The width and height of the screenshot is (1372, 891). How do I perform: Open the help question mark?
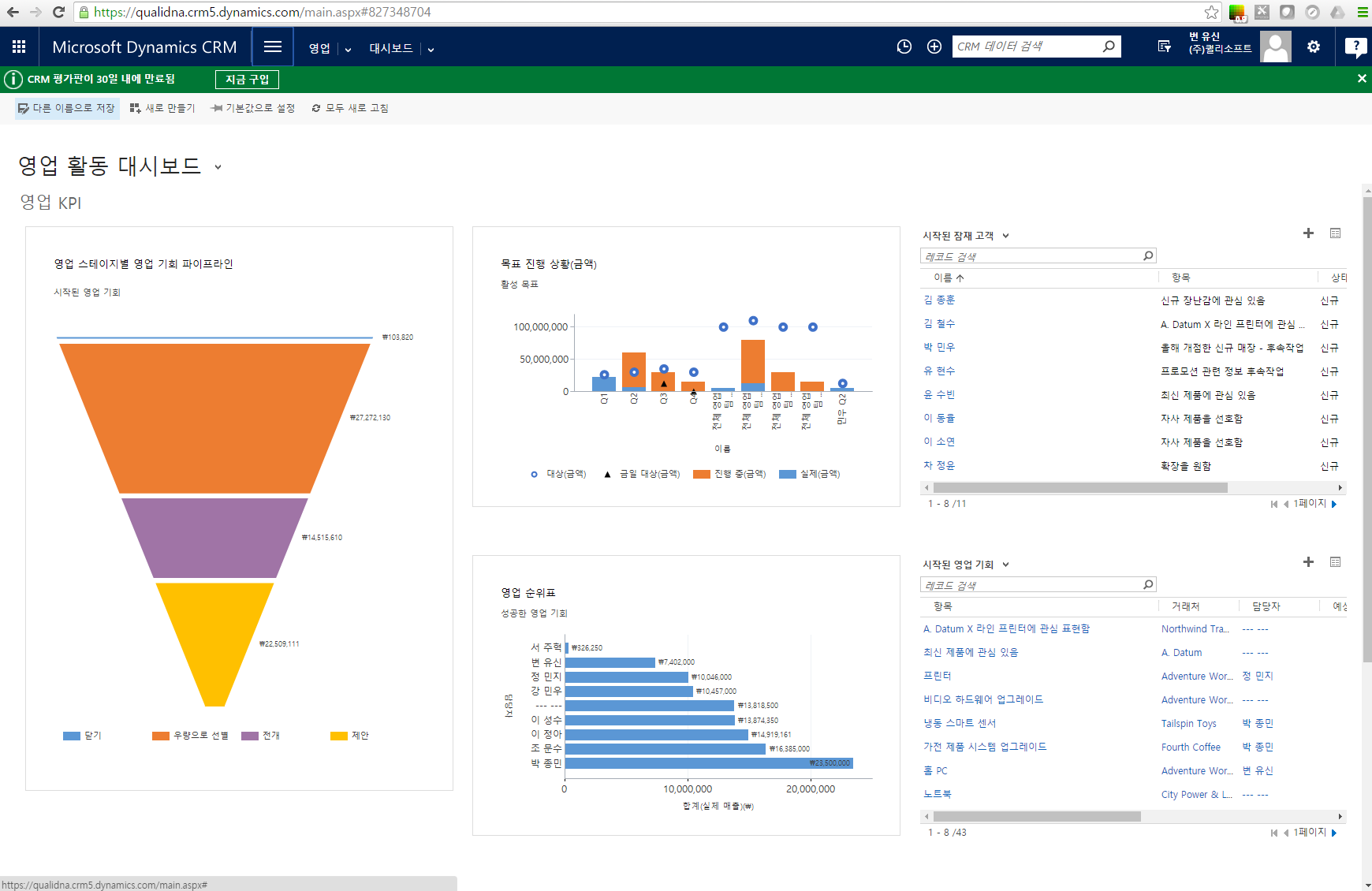[x=1355, y=47]
